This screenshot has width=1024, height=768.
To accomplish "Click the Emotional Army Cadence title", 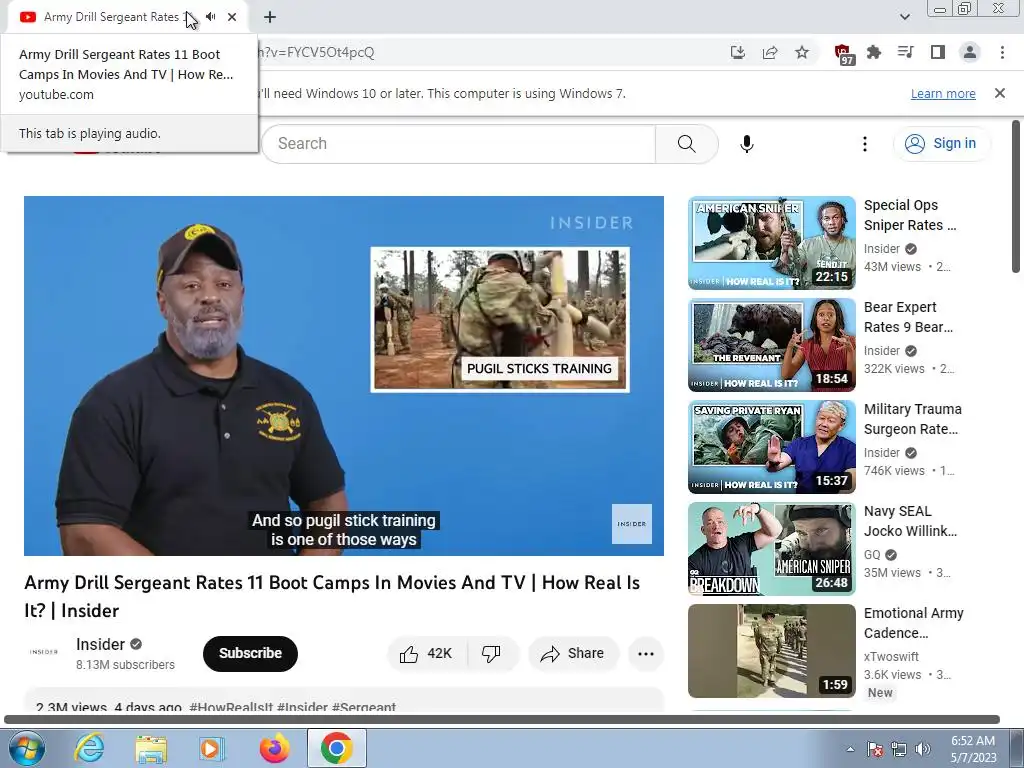I will (x=914, y=622).
